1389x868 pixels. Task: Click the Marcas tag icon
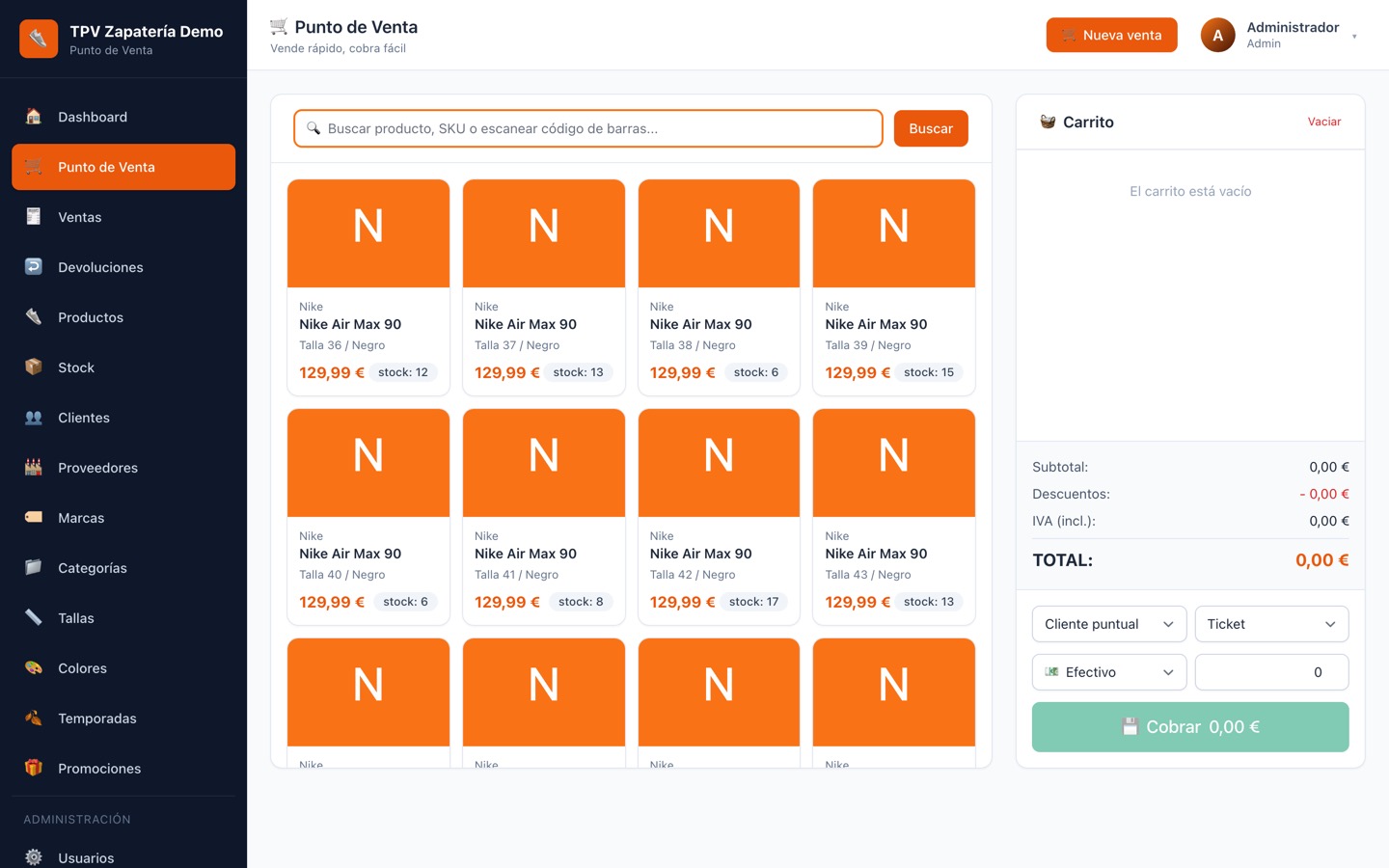coord(34,518)
